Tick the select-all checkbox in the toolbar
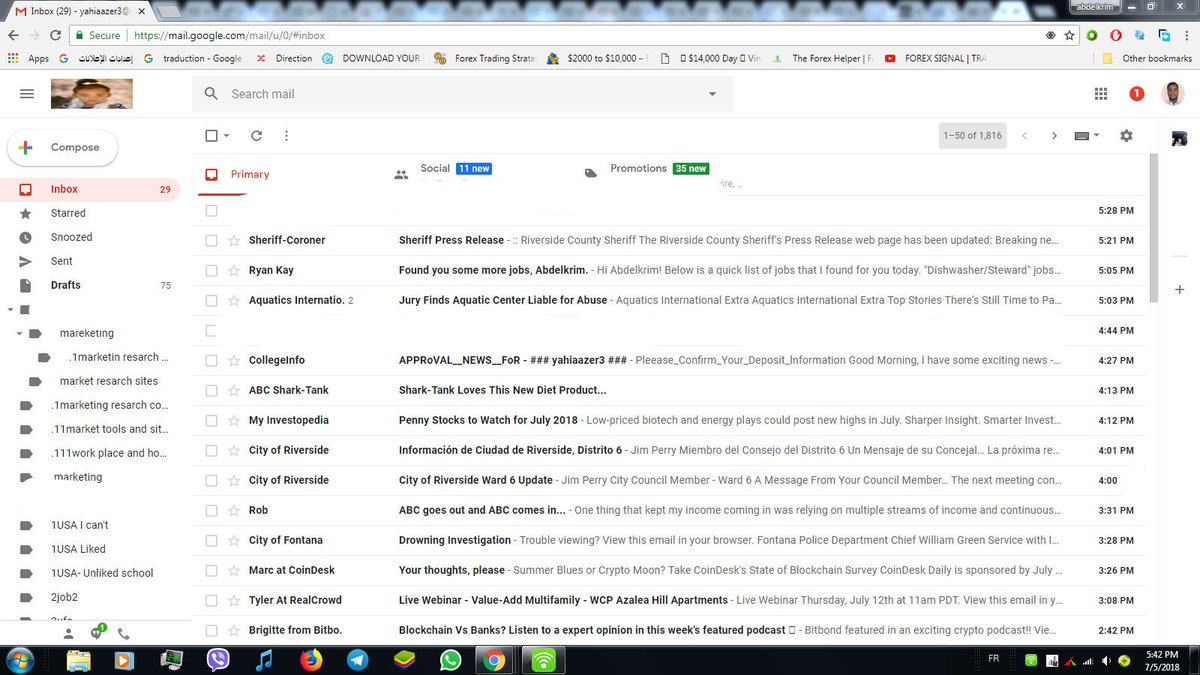1200x675 pixels. 211,136
